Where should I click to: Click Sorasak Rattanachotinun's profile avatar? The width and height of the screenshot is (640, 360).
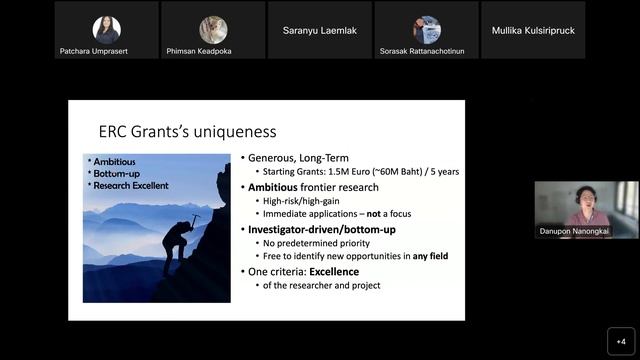[x=427, y=30]
